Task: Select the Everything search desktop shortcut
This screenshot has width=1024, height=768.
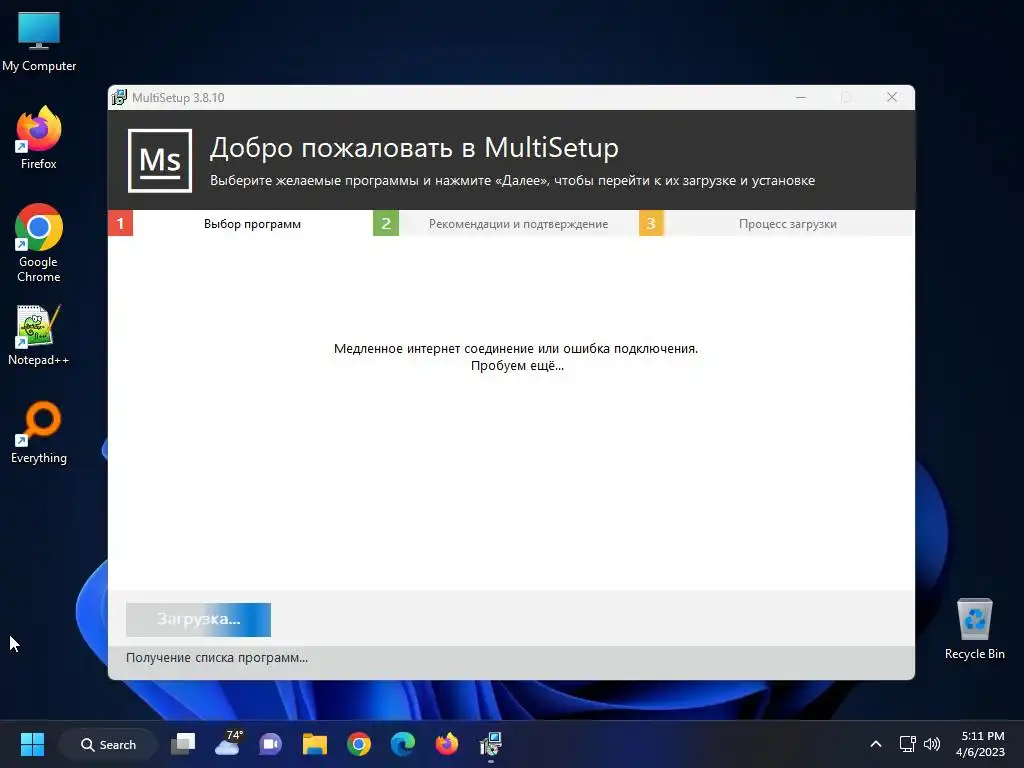Action: tap(39, 432)
